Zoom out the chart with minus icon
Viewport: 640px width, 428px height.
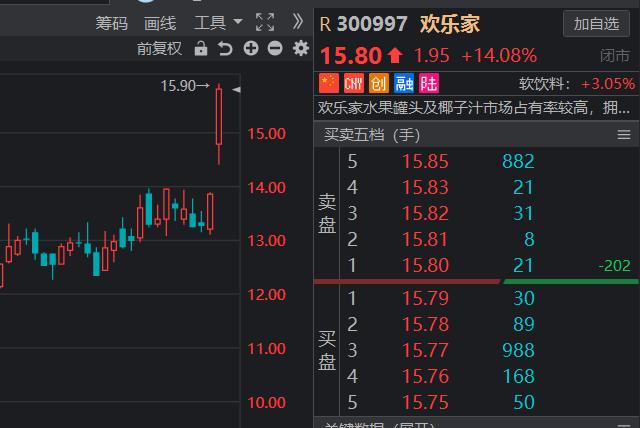(x=275, y=49)
